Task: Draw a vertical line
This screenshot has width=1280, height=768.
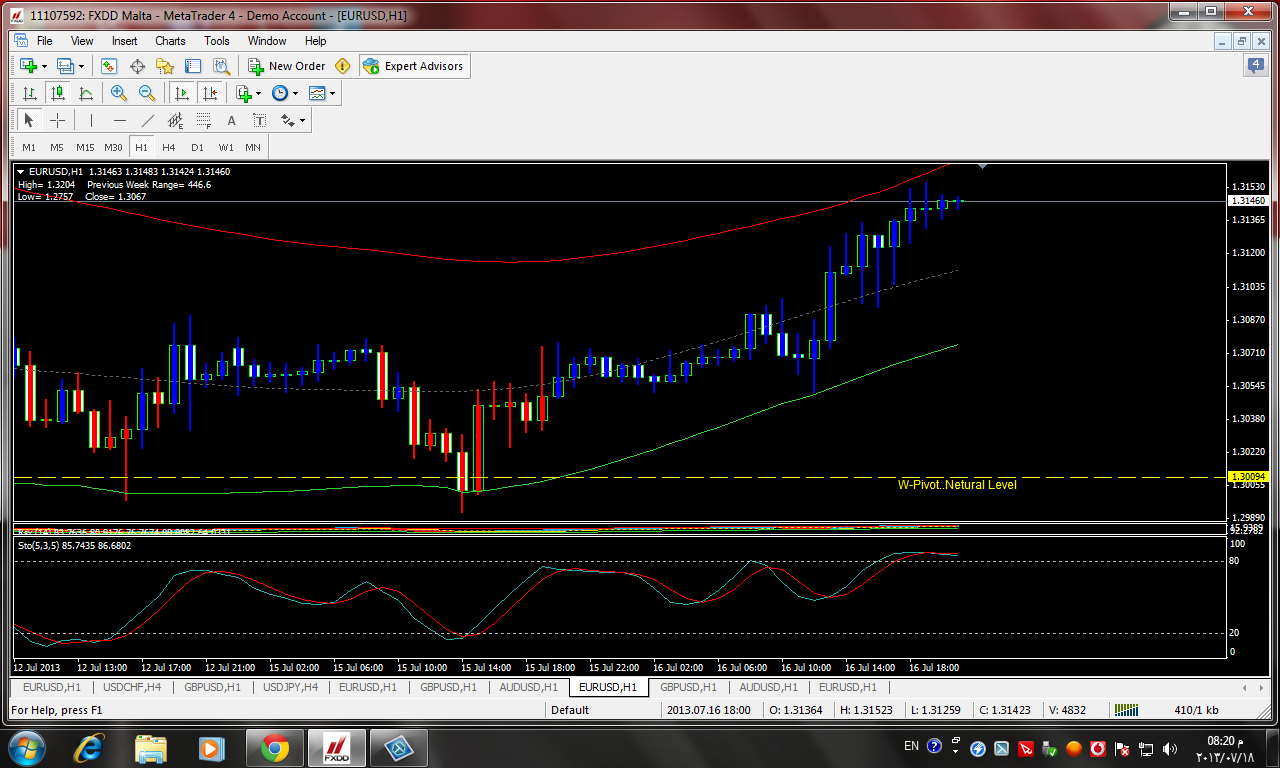Action: coord(91,120)
